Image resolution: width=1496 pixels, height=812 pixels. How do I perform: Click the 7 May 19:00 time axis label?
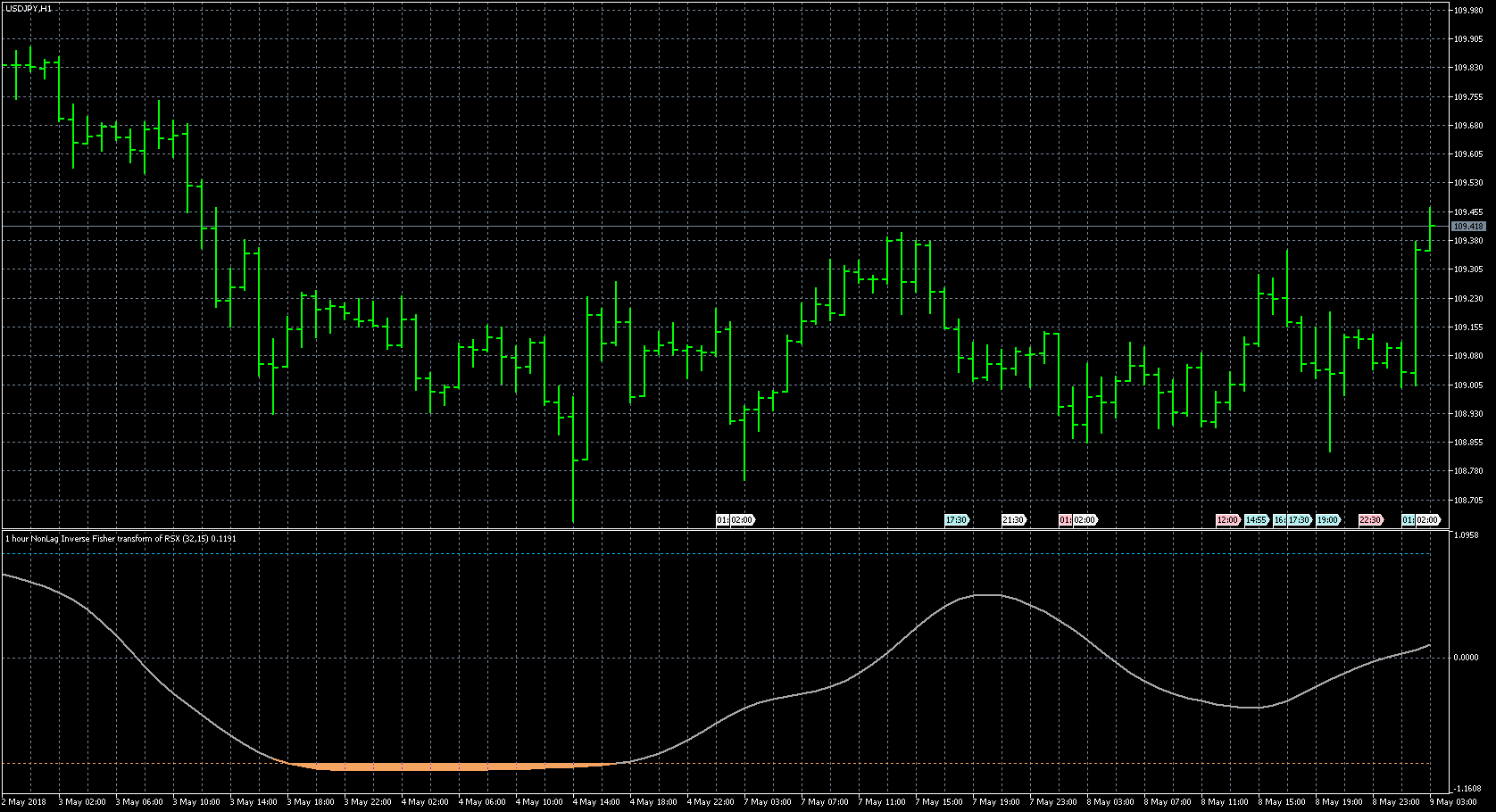point(997,802)
